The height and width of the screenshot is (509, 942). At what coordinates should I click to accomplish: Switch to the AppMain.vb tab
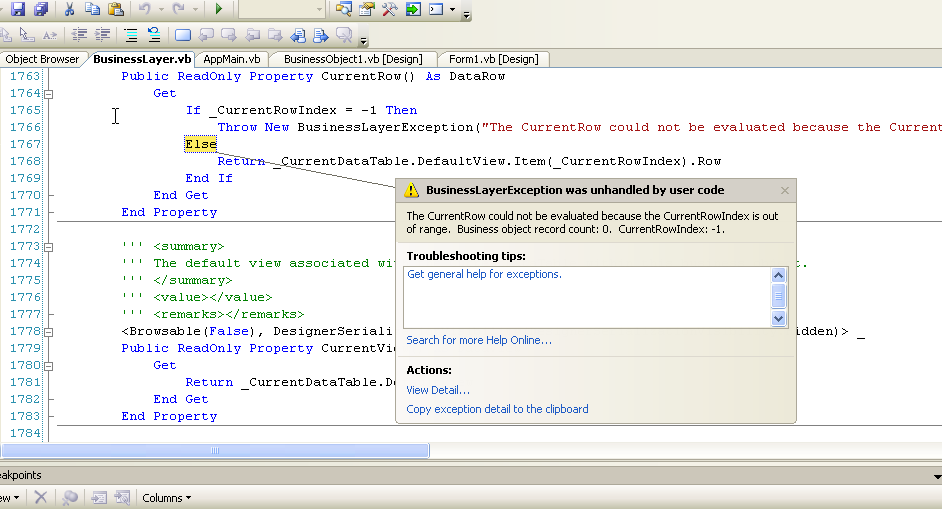(x=231, y=59)
